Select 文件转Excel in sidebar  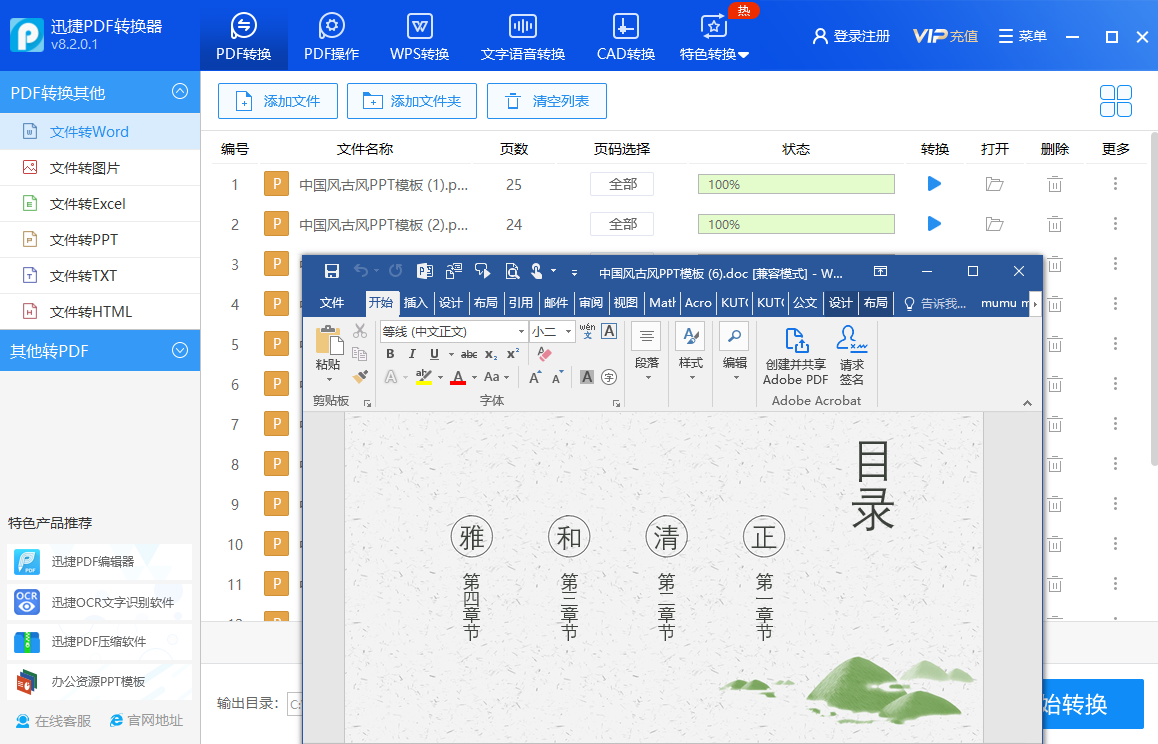click(100, 204)
